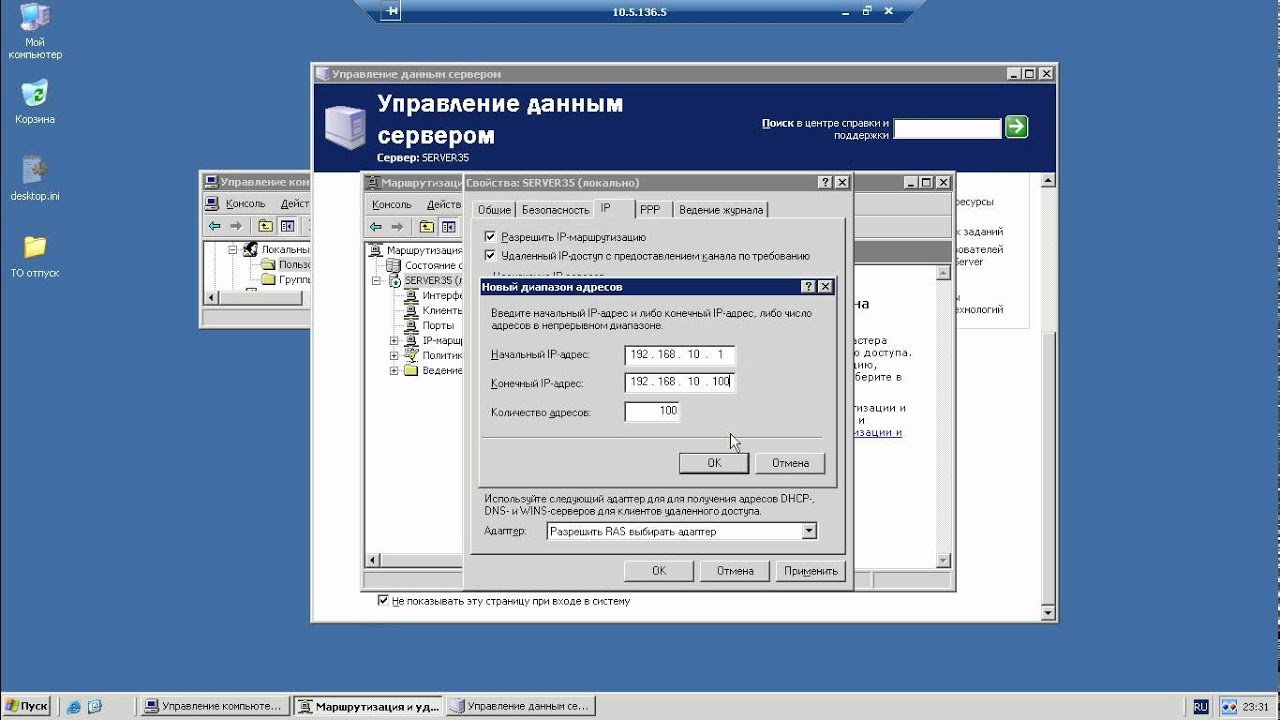Click Up-one-level icon in Управление компьютером toolbar
Screen dimensions: 1280x720
point(265,226)
